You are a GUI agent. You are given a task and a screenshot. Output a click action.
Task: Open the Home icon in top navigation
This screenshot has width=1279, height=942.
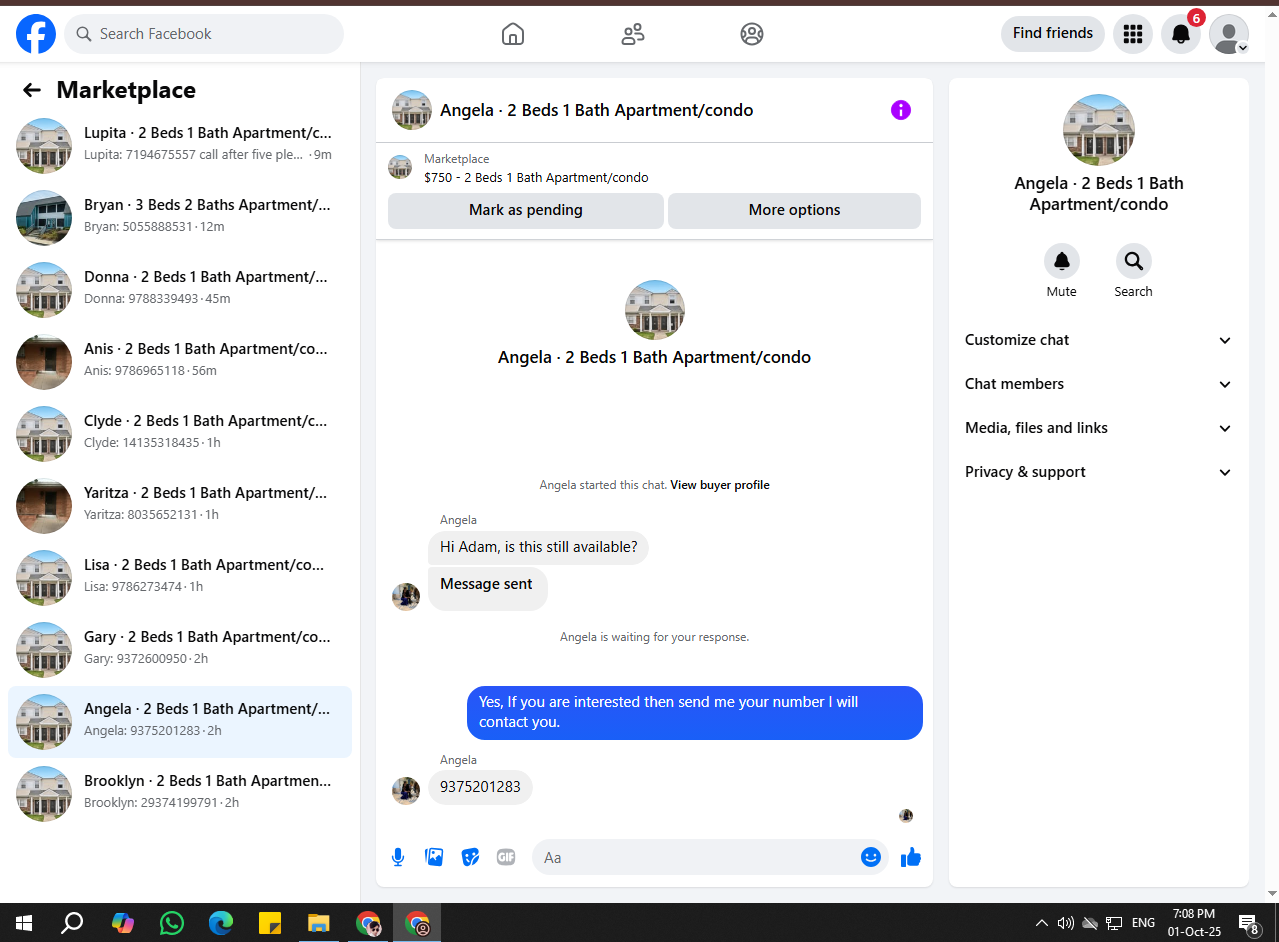tap(512, 34)
